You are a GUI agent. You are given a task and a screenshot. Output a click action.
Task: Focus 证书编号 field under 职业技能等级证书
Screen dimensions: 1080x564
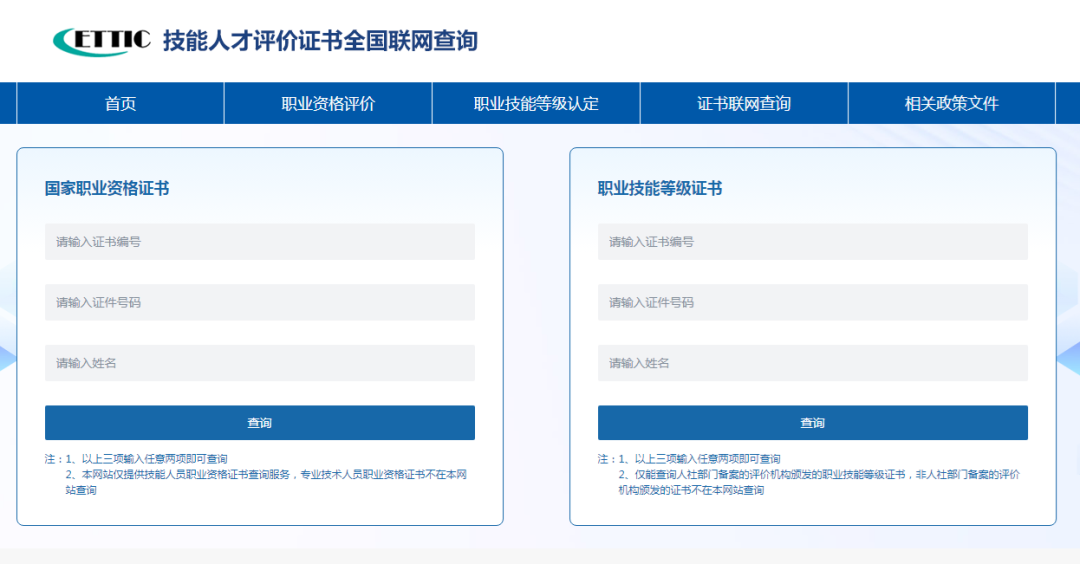coord(813,242)
